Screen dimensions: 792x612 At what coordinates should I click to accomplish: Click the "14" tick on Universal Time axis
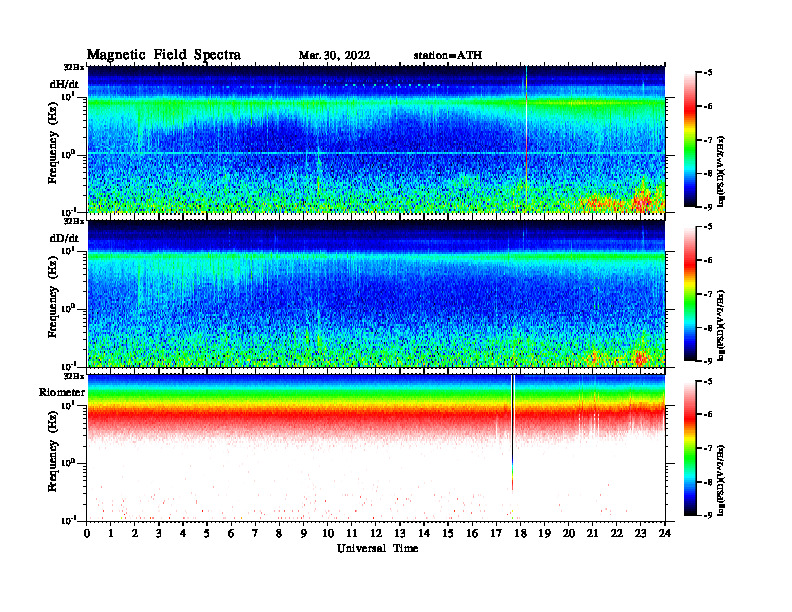424,534
